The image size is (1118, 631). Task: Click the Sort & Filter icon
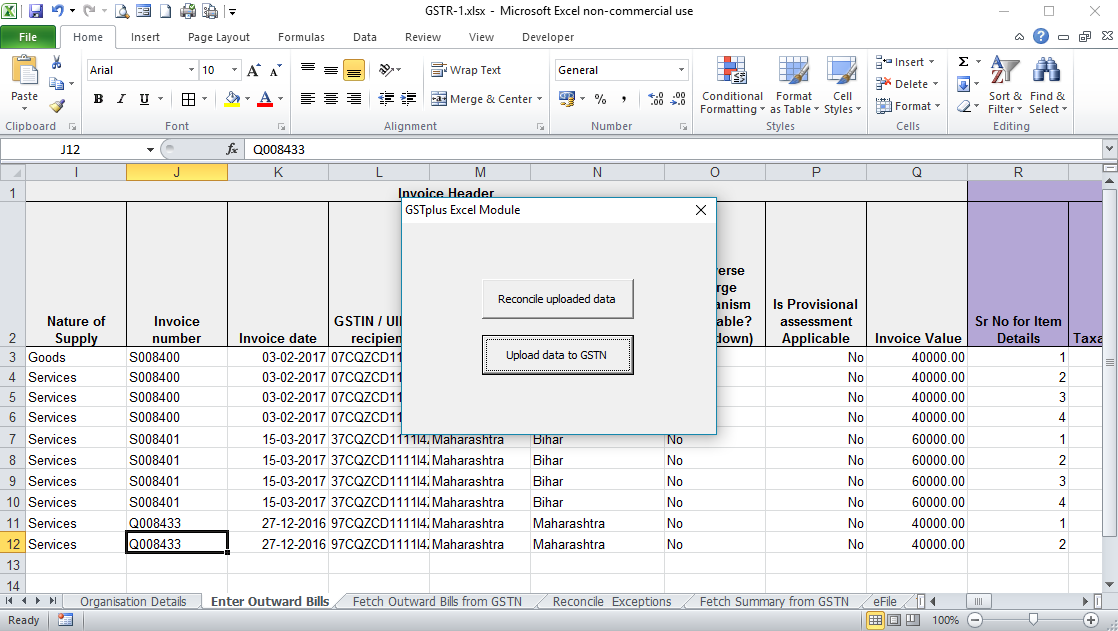(1003, 72)
